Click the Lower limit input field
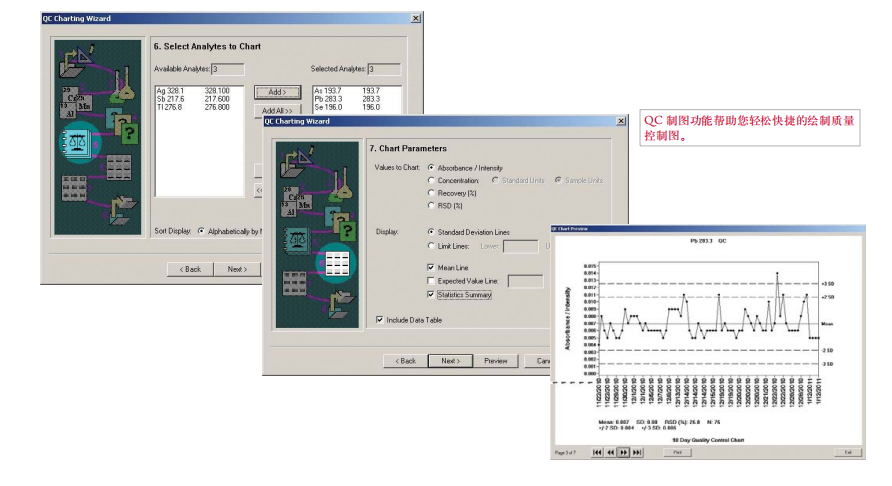Viewport: 892px width, 486px height. pyautogui.click(x=521, y=246)
